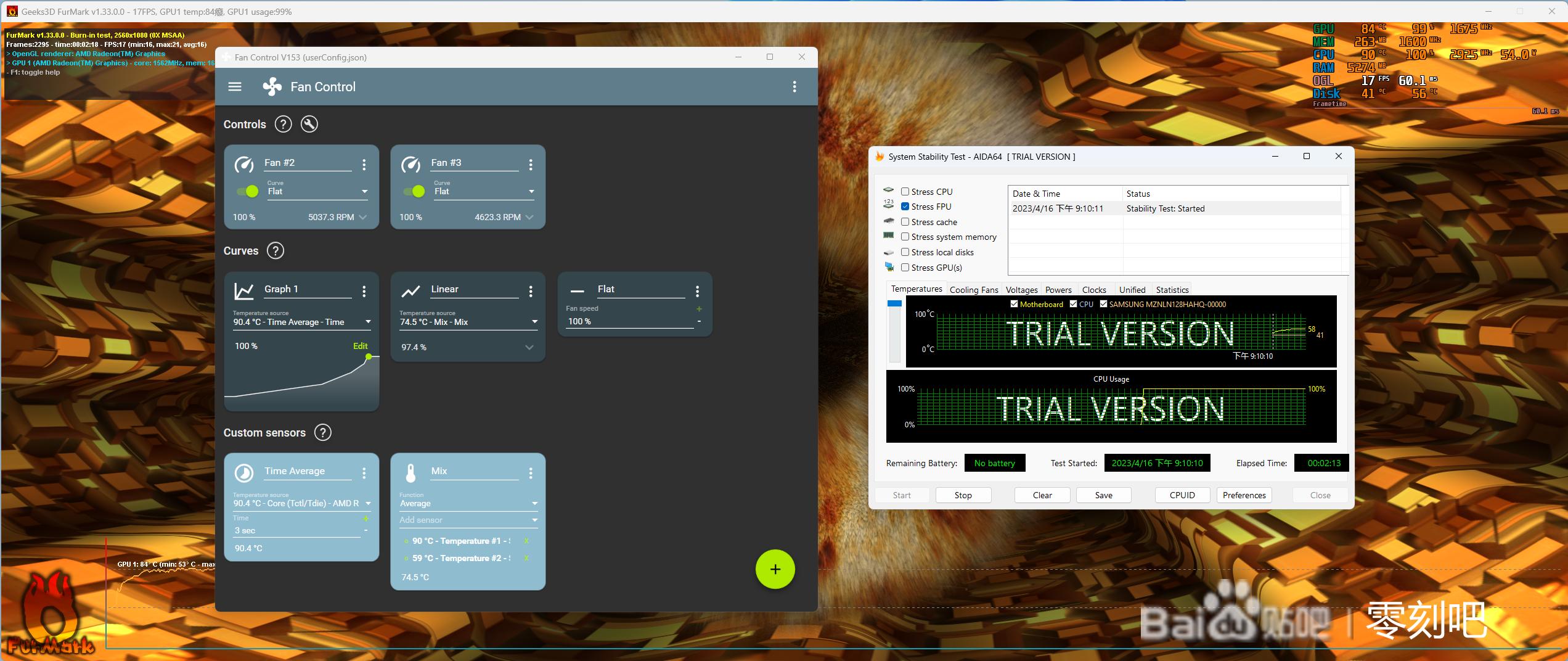Image resolution: width=1568 pixels, height=661 pixels.
Task: Click the Mix thermometer icon
Action: coord(410,473)
